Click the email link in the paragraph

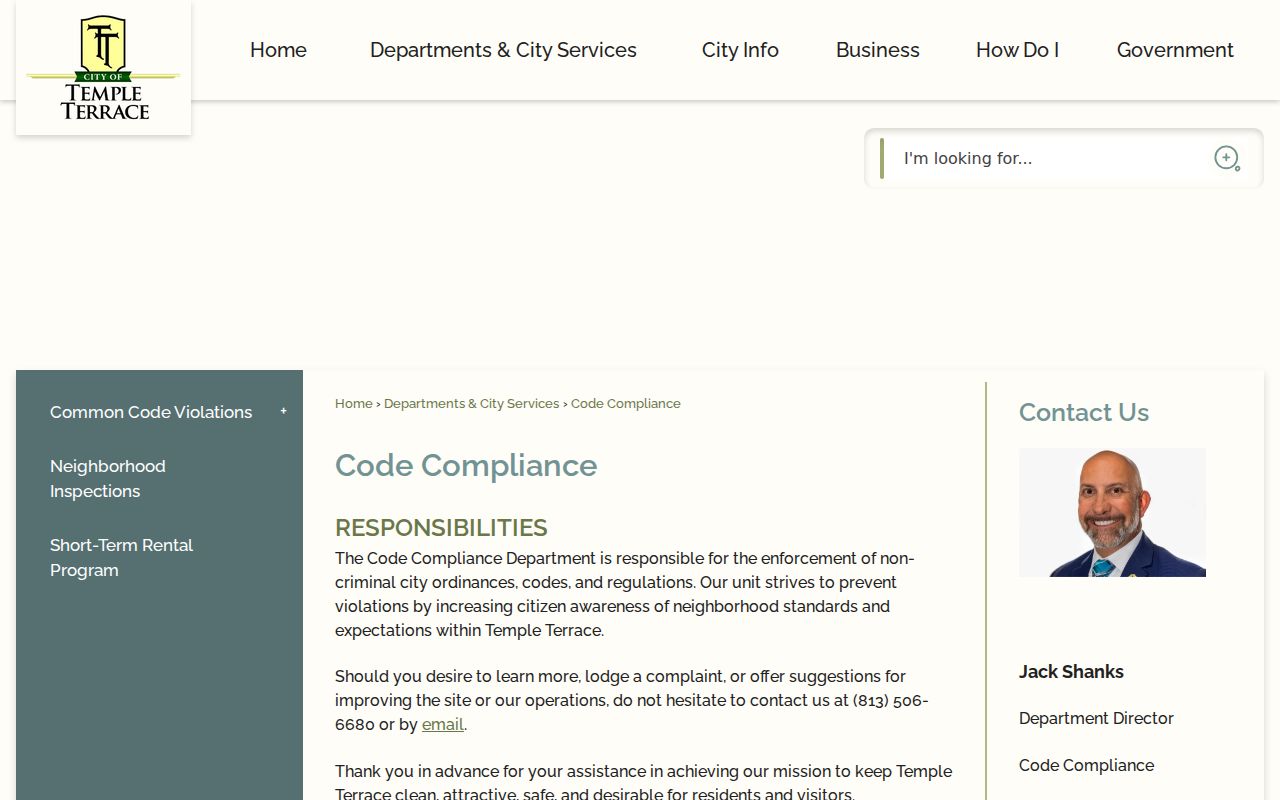tap(443, 724)
